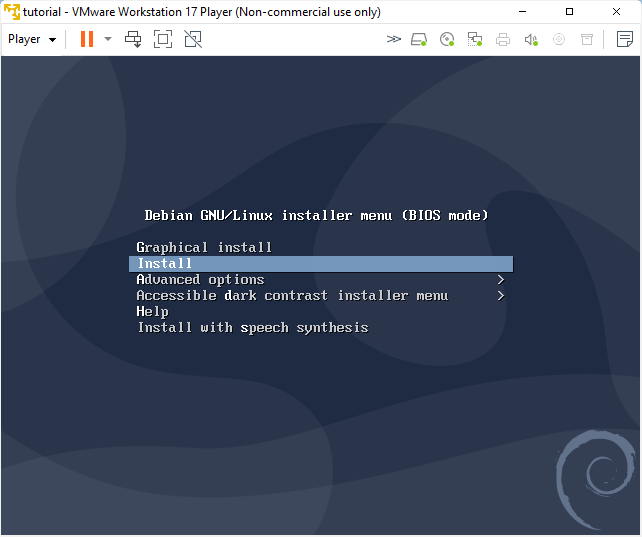Open hard disk device icon
Screen dimensions: 642x537
pos(419,39)
